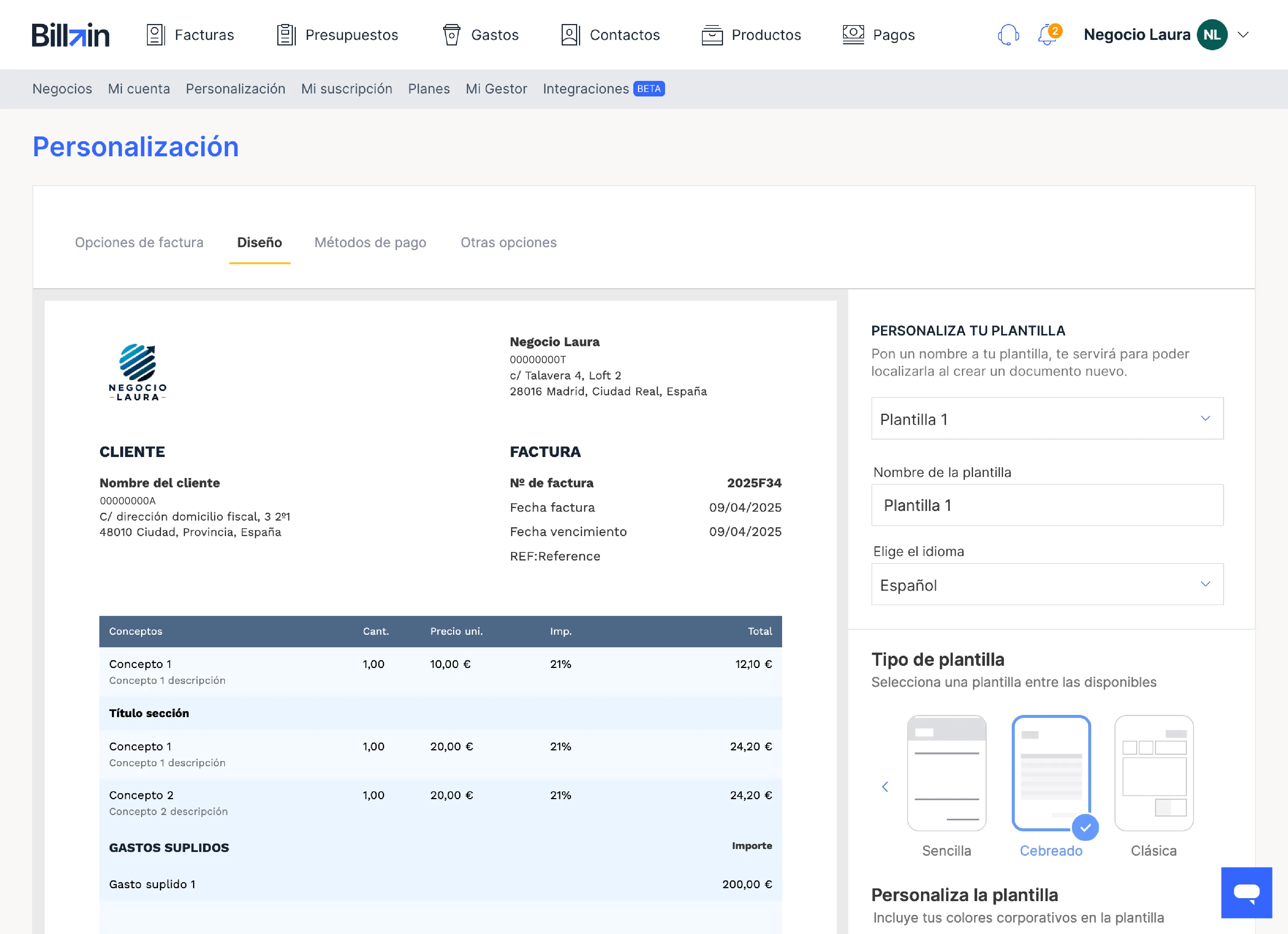
Task: Click the Fecha vencimiento label
Action: coord(568,532)
